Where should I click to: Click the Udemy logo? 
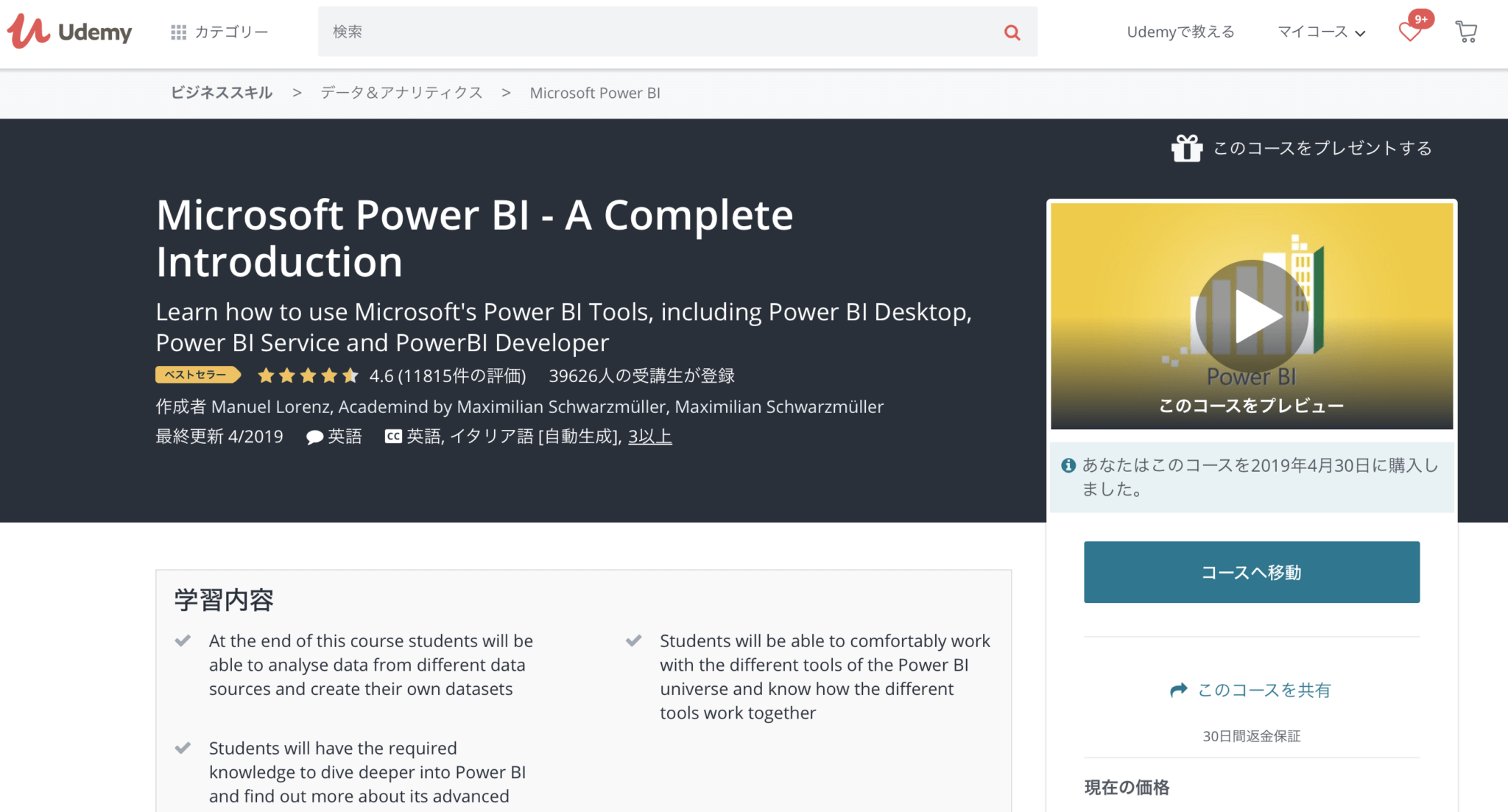(69, 32)
